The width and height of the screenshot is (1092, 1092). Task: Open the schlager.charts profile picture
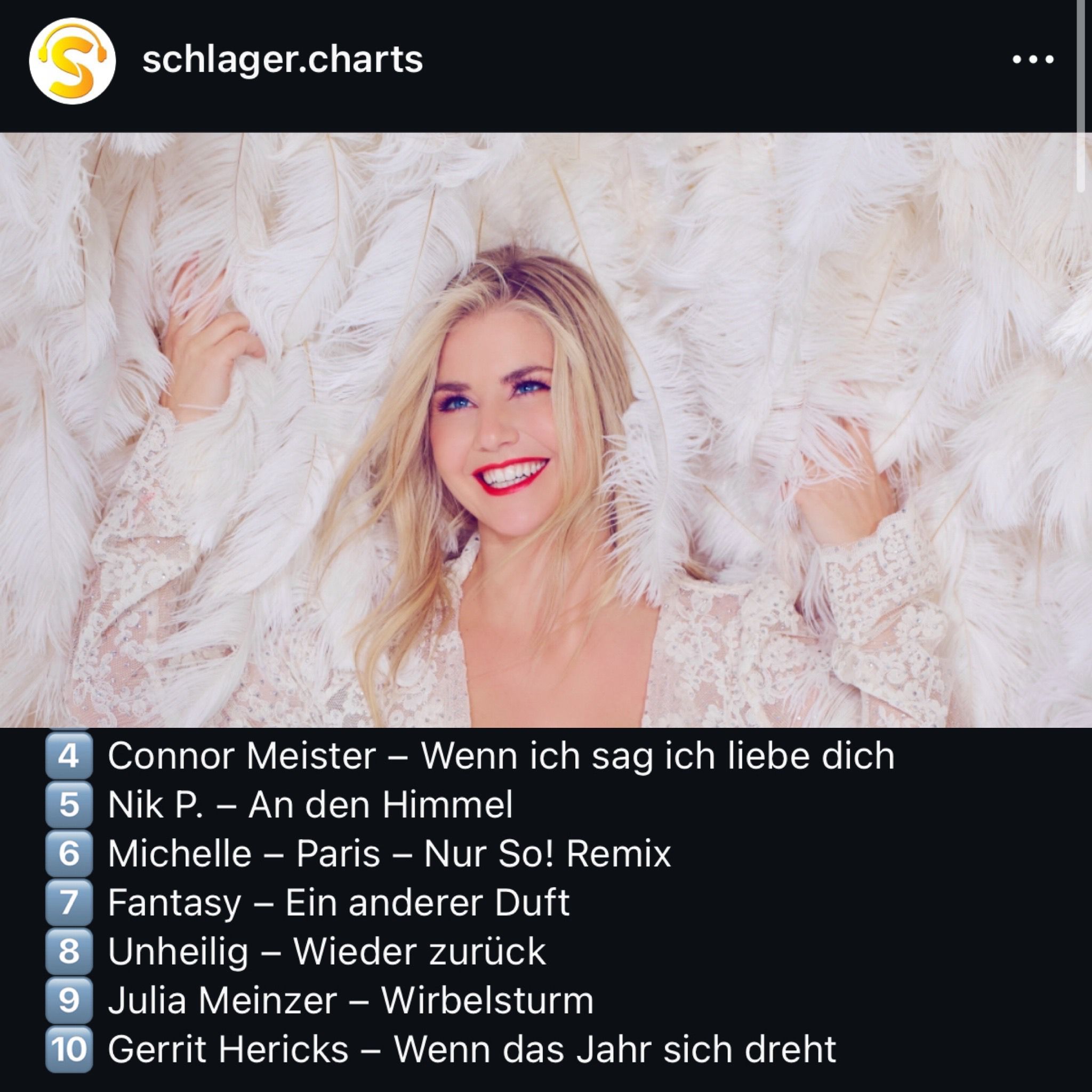[x=73, y=60]
